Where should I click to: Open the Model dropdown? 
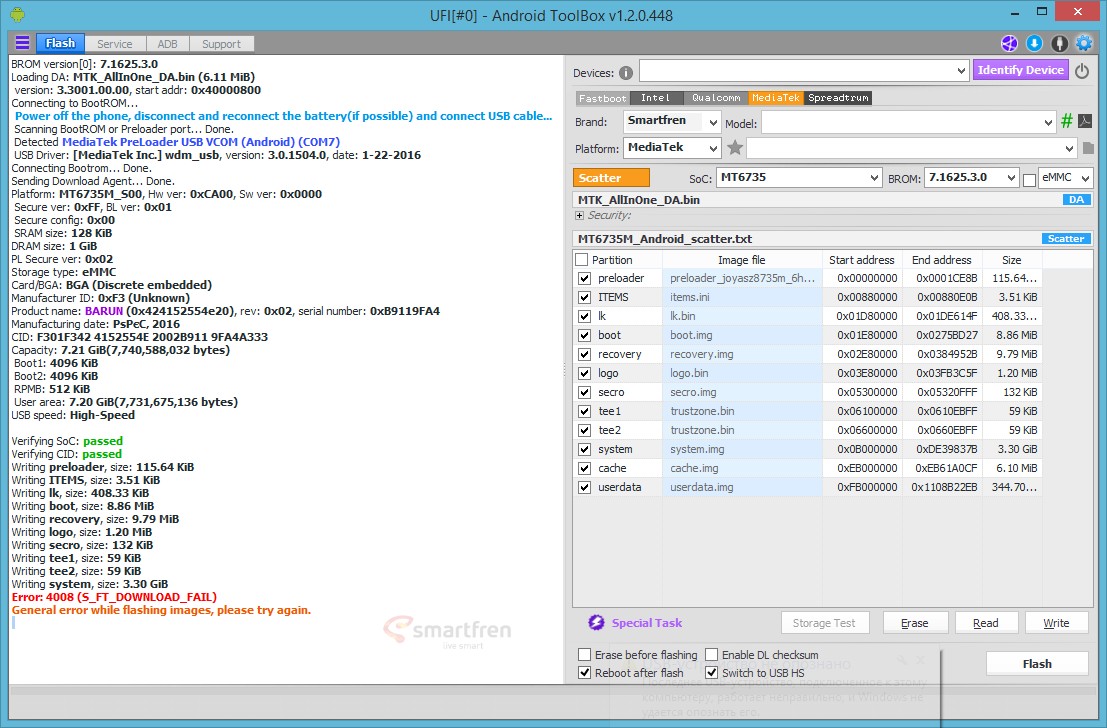click(908, 123)
